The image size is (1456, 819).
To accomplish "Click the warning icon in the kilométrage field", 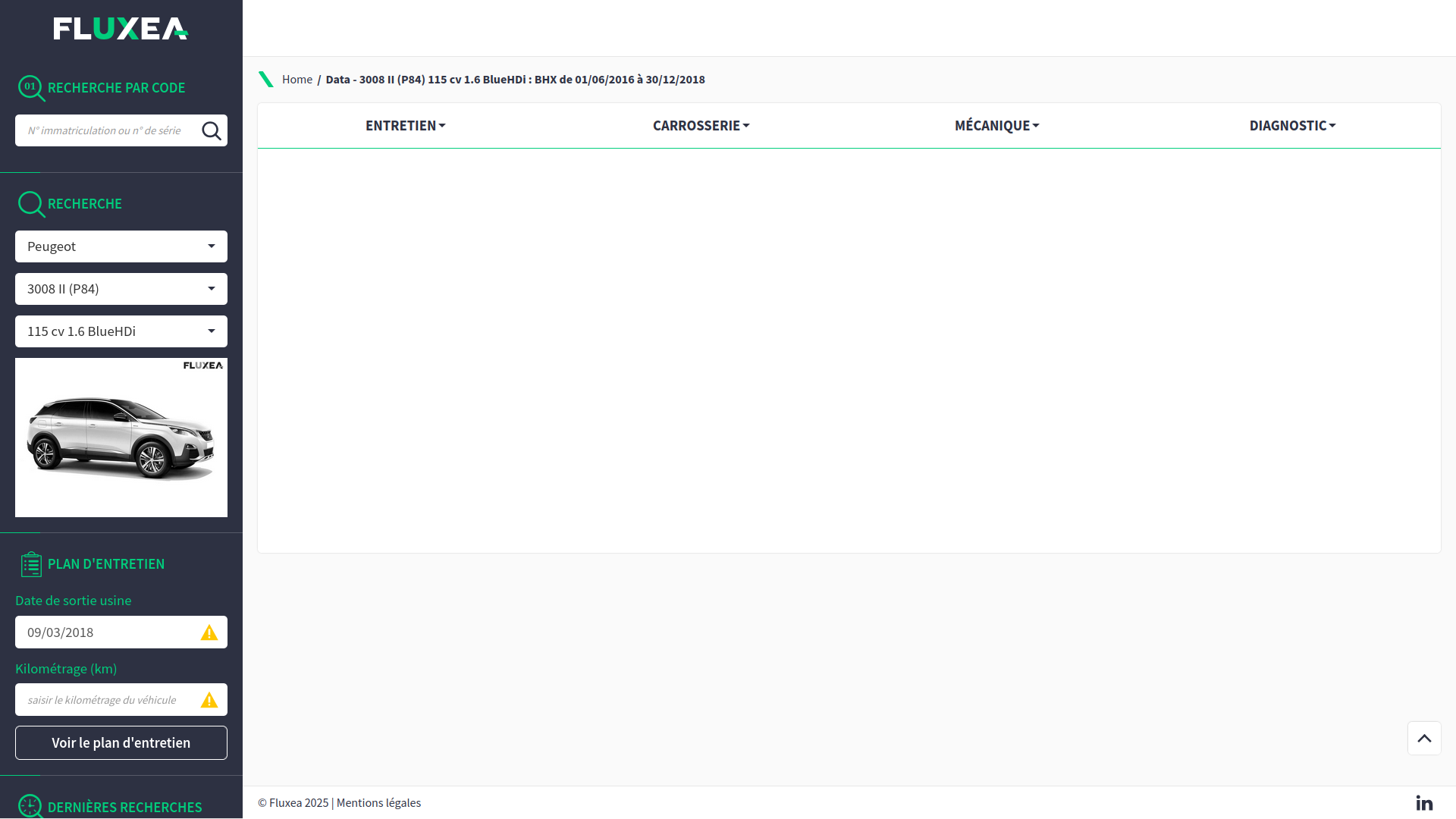I will point(209,700).
